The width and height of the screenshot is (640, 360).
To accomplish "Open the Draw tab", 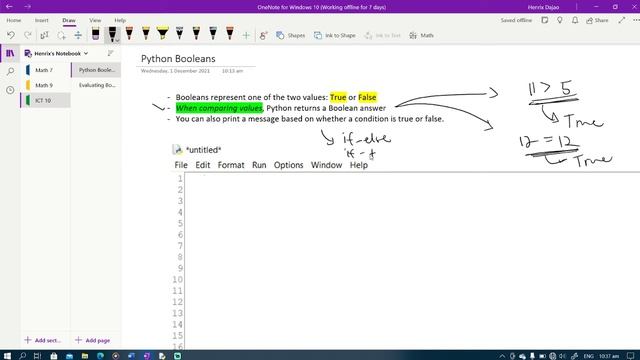I will [x=69, y=20].
